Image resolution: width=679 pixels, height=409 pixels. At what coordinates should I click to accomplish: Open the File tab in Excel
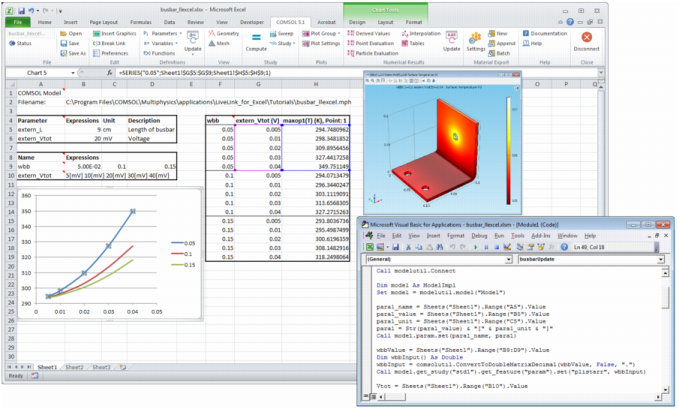[x=18, y=22]
